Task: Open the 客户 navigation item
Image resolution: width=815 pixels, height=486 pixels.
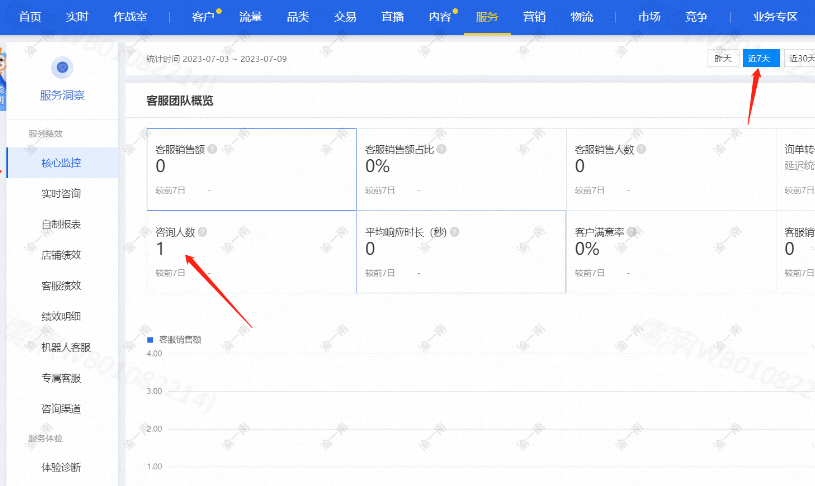Action: (203, 17)
